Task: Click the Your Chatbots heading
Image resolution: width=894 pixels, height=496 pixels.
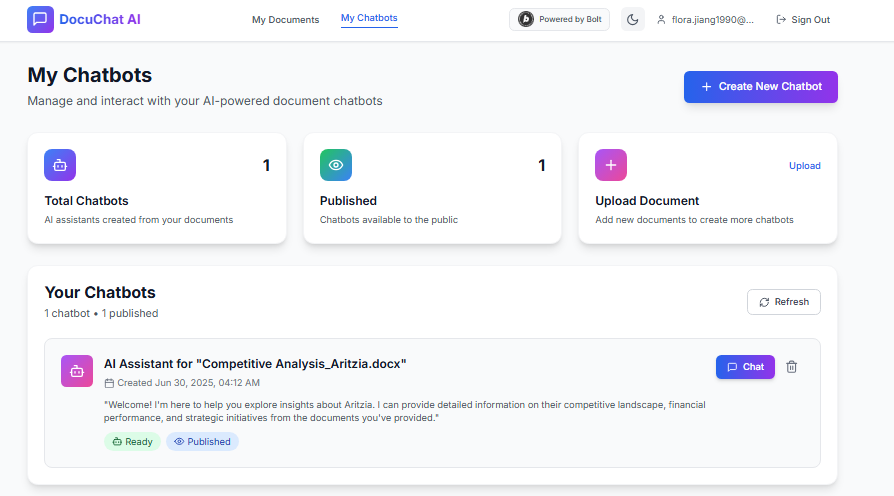Action: pos(100,292)
